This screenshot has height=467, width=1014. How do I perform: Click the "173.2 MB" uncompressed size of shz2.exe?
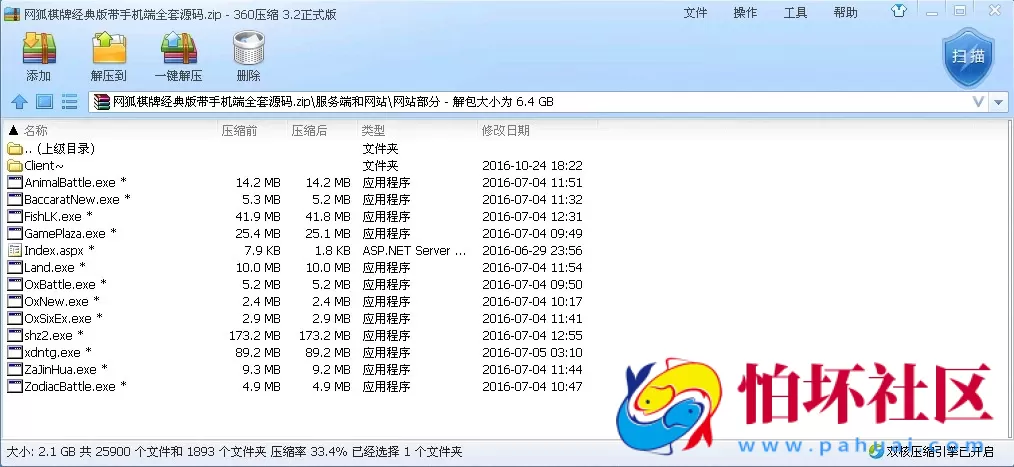coord(255,335)
